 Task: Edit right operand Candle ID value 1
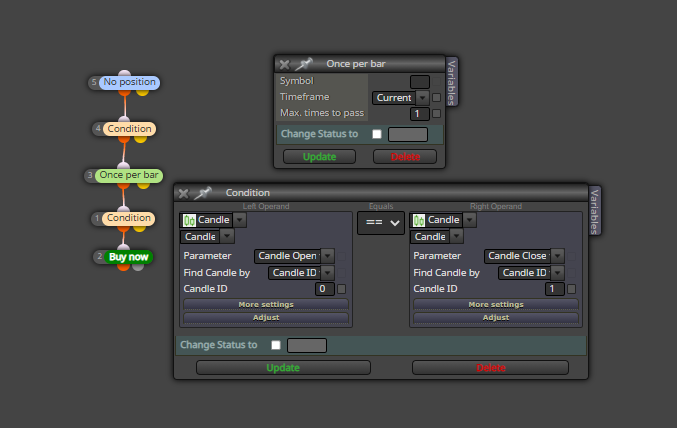coord(555,289)
